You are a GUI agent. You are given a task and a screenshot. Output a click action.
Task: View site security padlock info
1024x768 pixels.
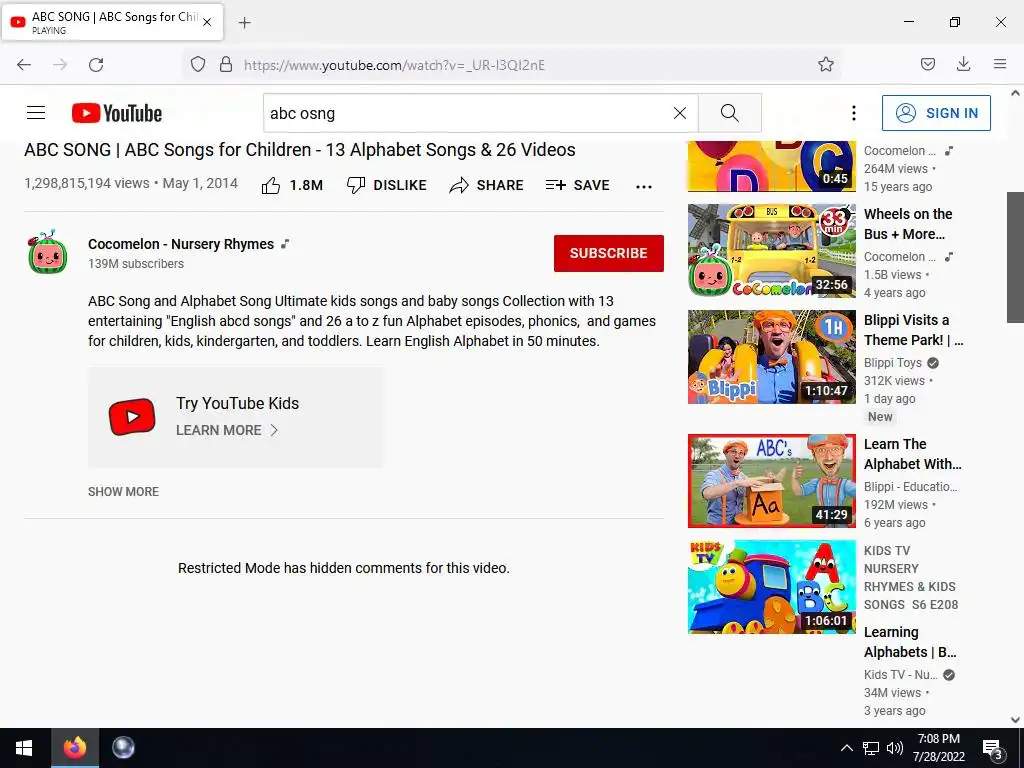[x=226, y=65]
